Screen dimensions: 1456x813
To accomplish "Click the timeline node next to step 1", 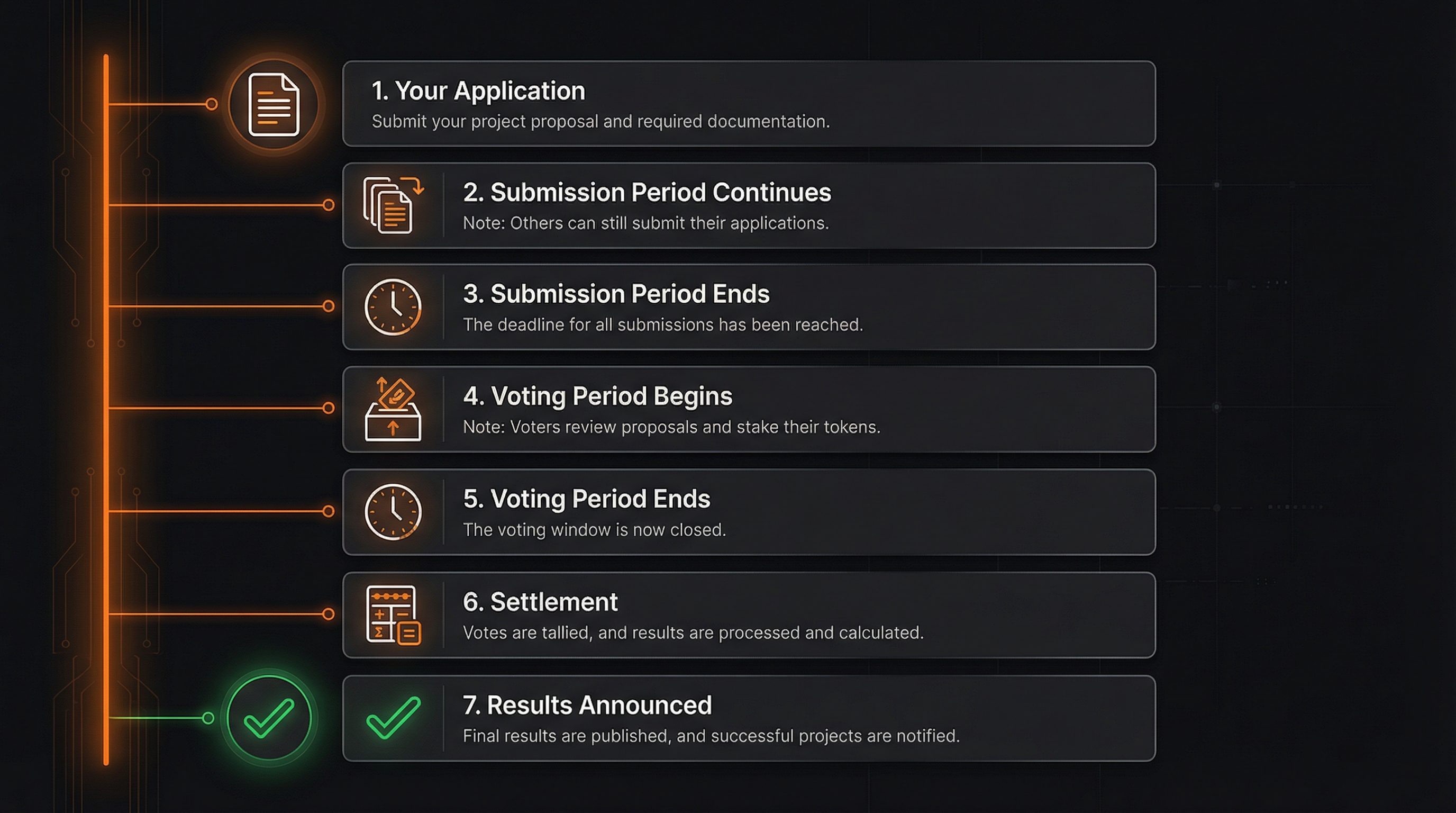I will (212, 104).
